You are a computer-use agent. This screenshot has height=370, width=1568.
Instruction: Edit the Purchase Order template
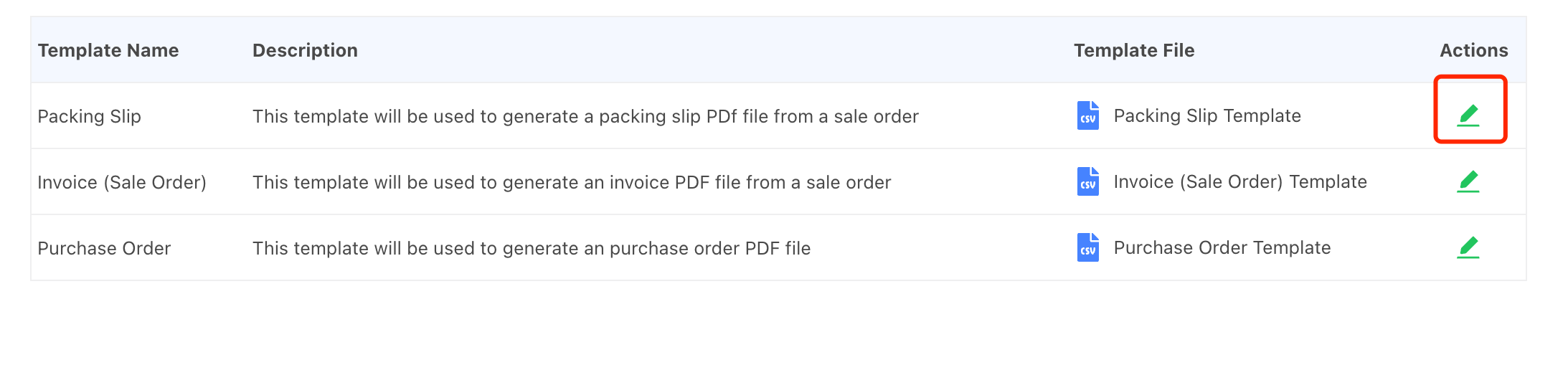[1468, 247]
